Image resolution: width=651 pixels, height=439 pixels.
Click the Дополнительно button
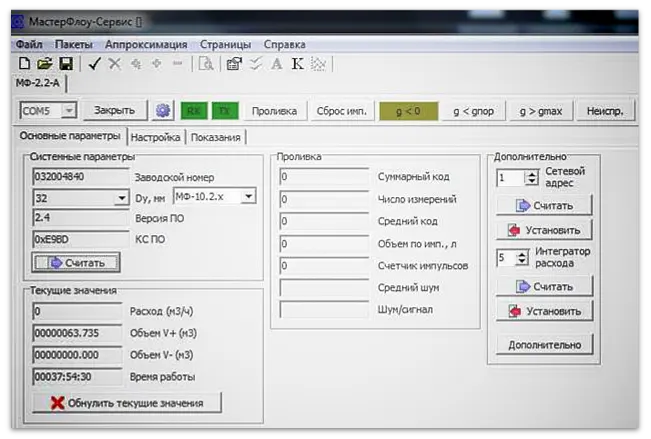point(545,345)
